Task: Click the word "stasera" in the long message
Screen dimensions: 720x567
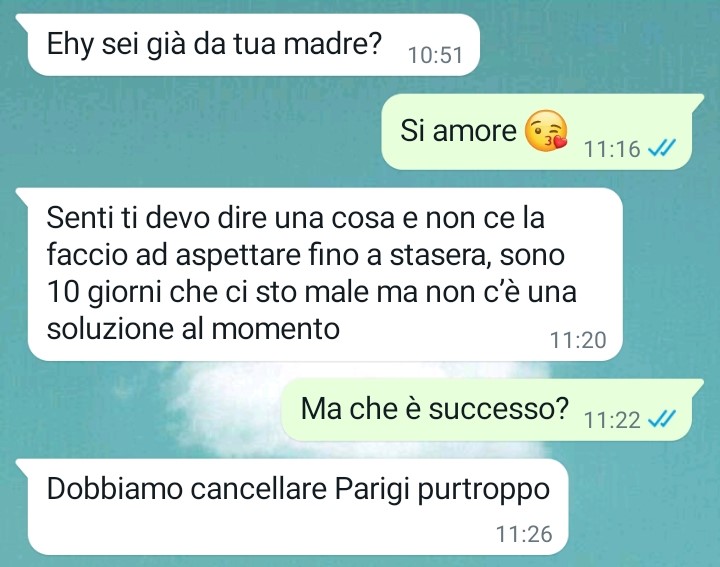Action: click(x=439, y=256)
